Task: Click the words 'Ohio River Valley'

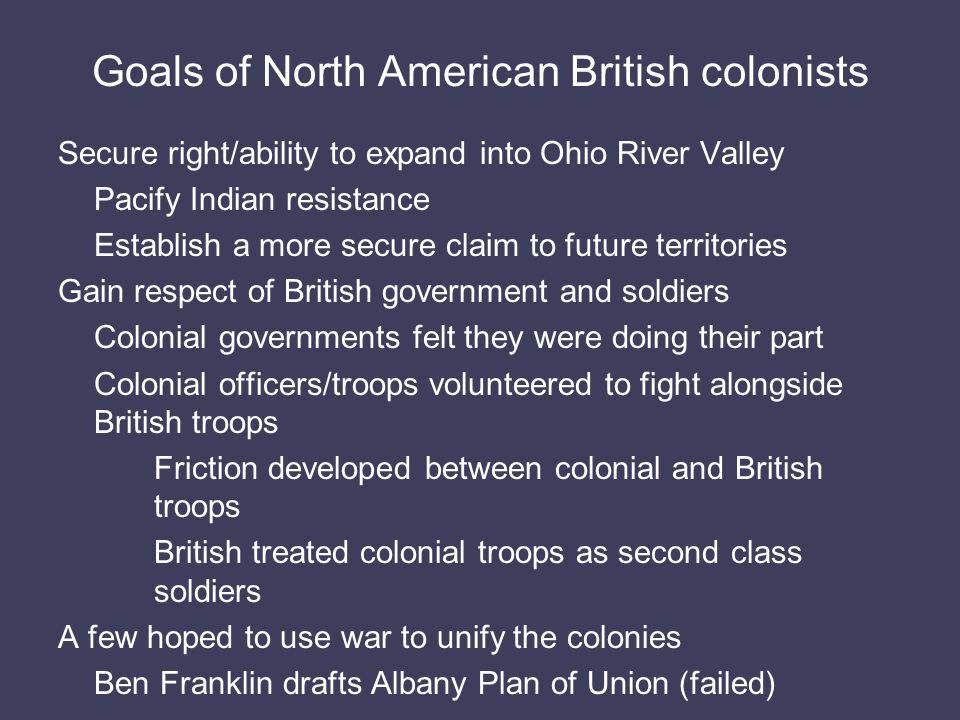Action: point(662,154)
